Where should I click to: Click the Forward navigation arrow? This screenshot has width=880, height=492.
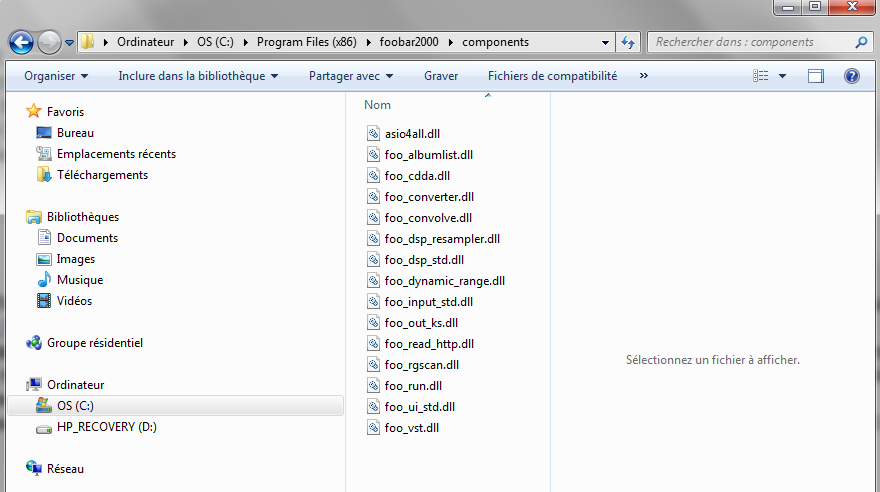pos(49,42)
